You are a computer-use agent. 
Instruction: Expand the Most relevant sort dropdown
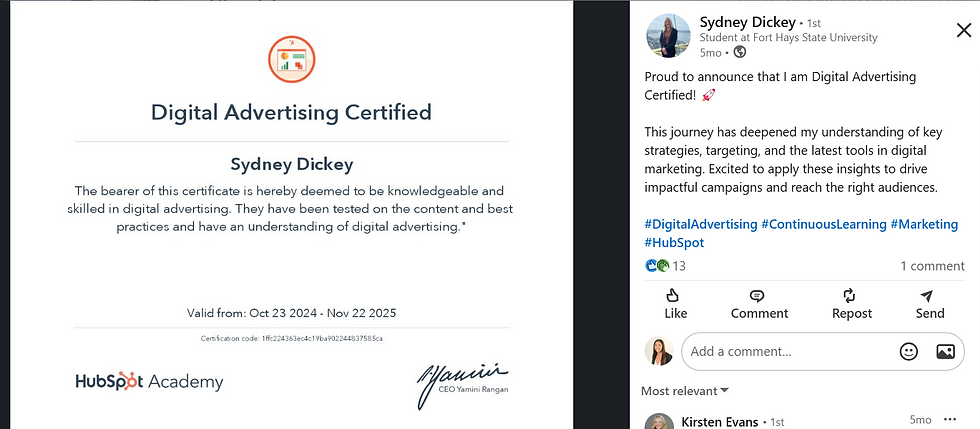pos(684,391)
